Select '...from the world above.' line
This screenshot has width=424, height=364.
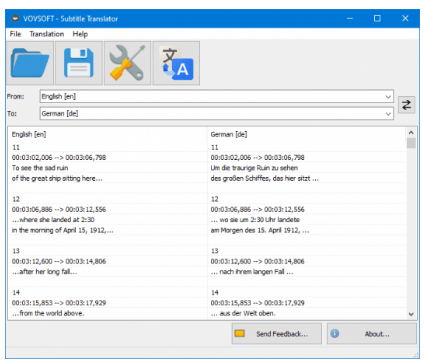click(48, 313)
